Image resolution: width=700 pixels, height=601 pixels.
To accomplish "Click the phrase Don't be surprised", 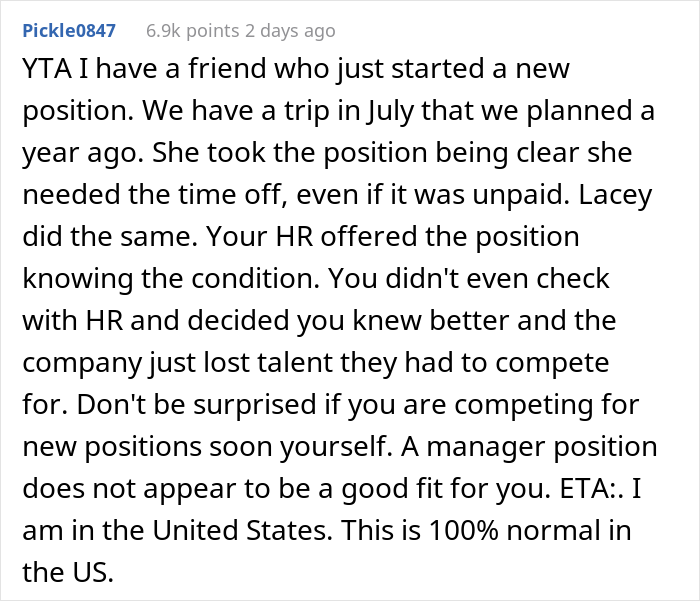I will click(x=197, y=405).
